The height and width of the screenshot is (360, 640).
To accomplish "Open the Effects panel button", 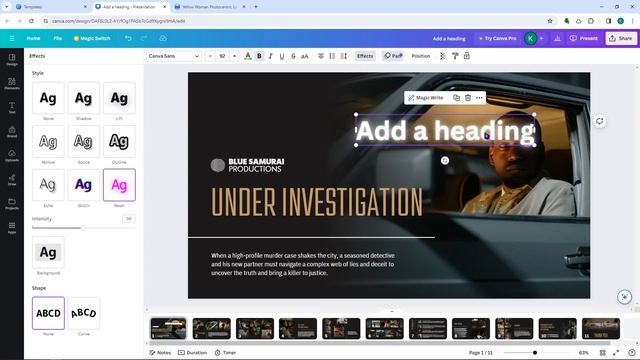I will pos(365,56).
